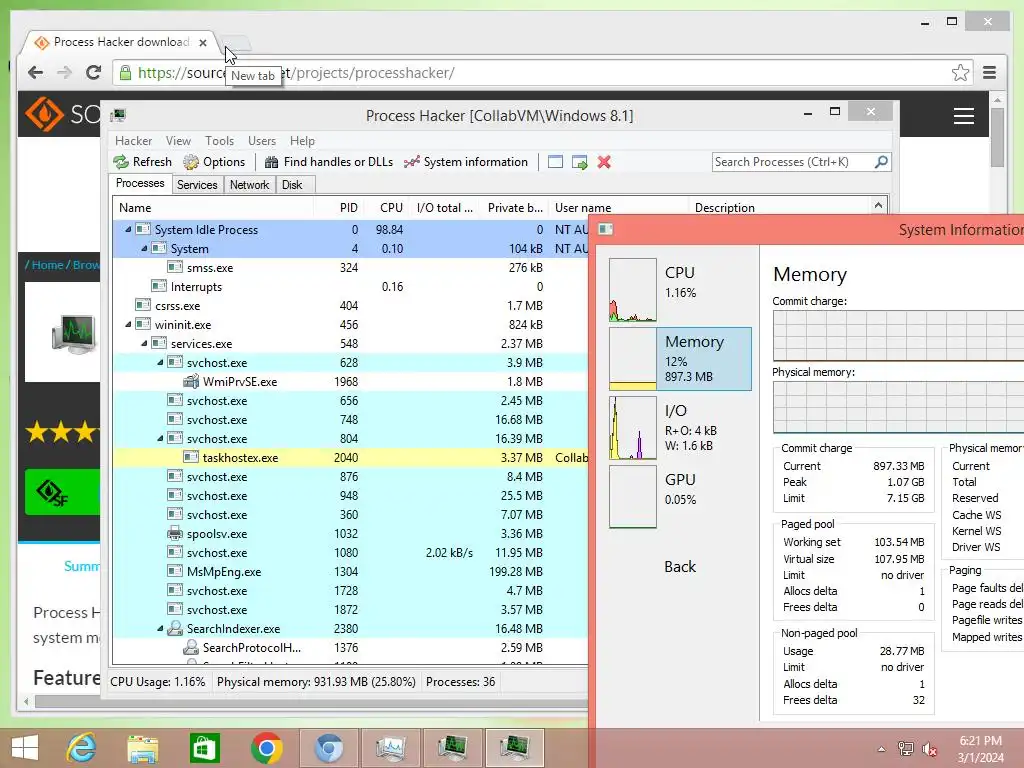Click the find window toolbar icon

[x=555, y=162]
